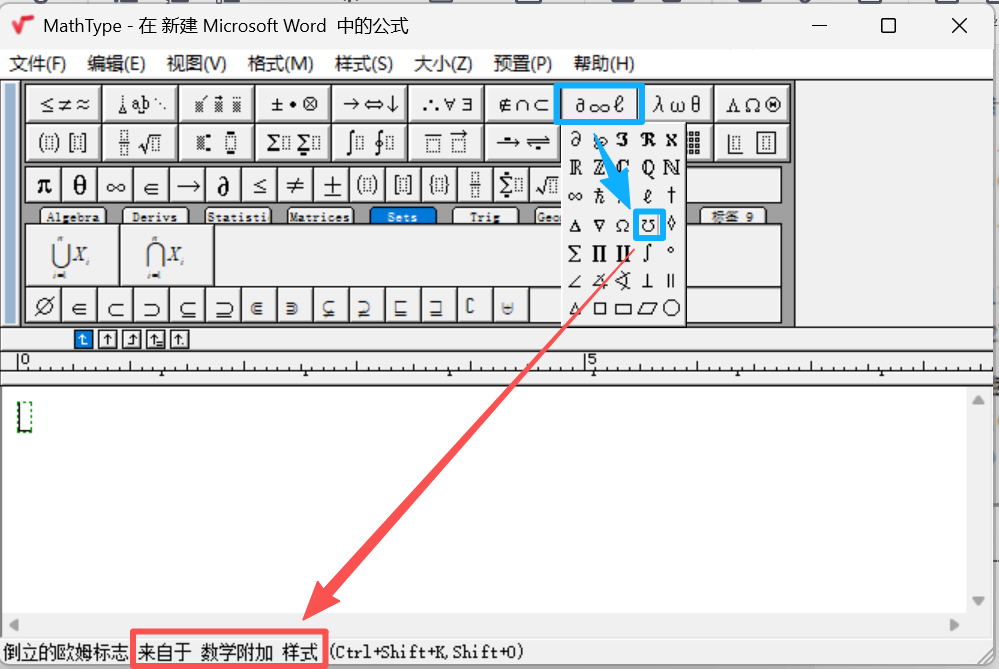Viewport: 999px width, 669px height.
Task: Open the boxes templates palette
Action: point(752,142)
